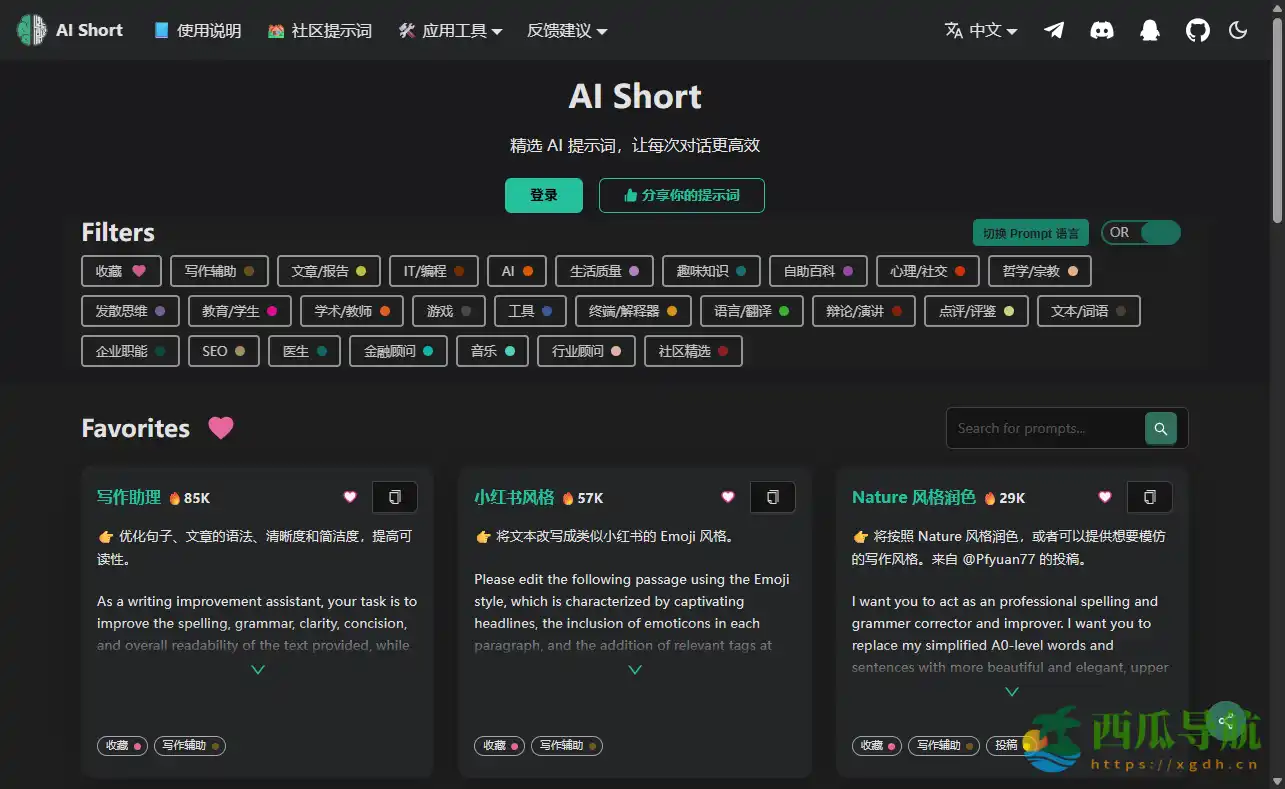Open the 应用工具 dropdown menu
Image resolution: width=1285 pixels, height=789 pixels.
pyautogui.click(x=450, y=30)
